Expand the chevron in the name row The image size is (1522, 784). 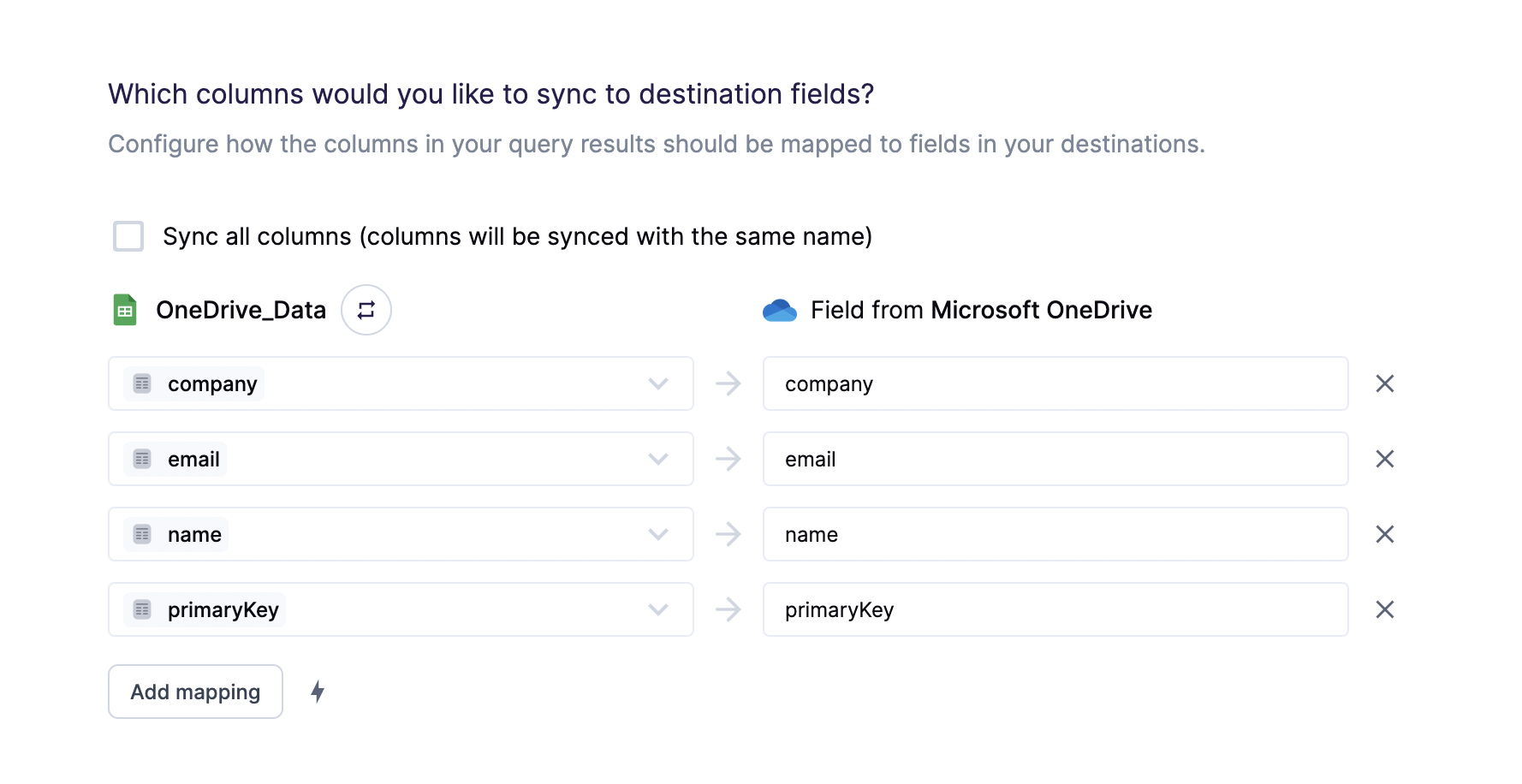click(x=658, y=534)
